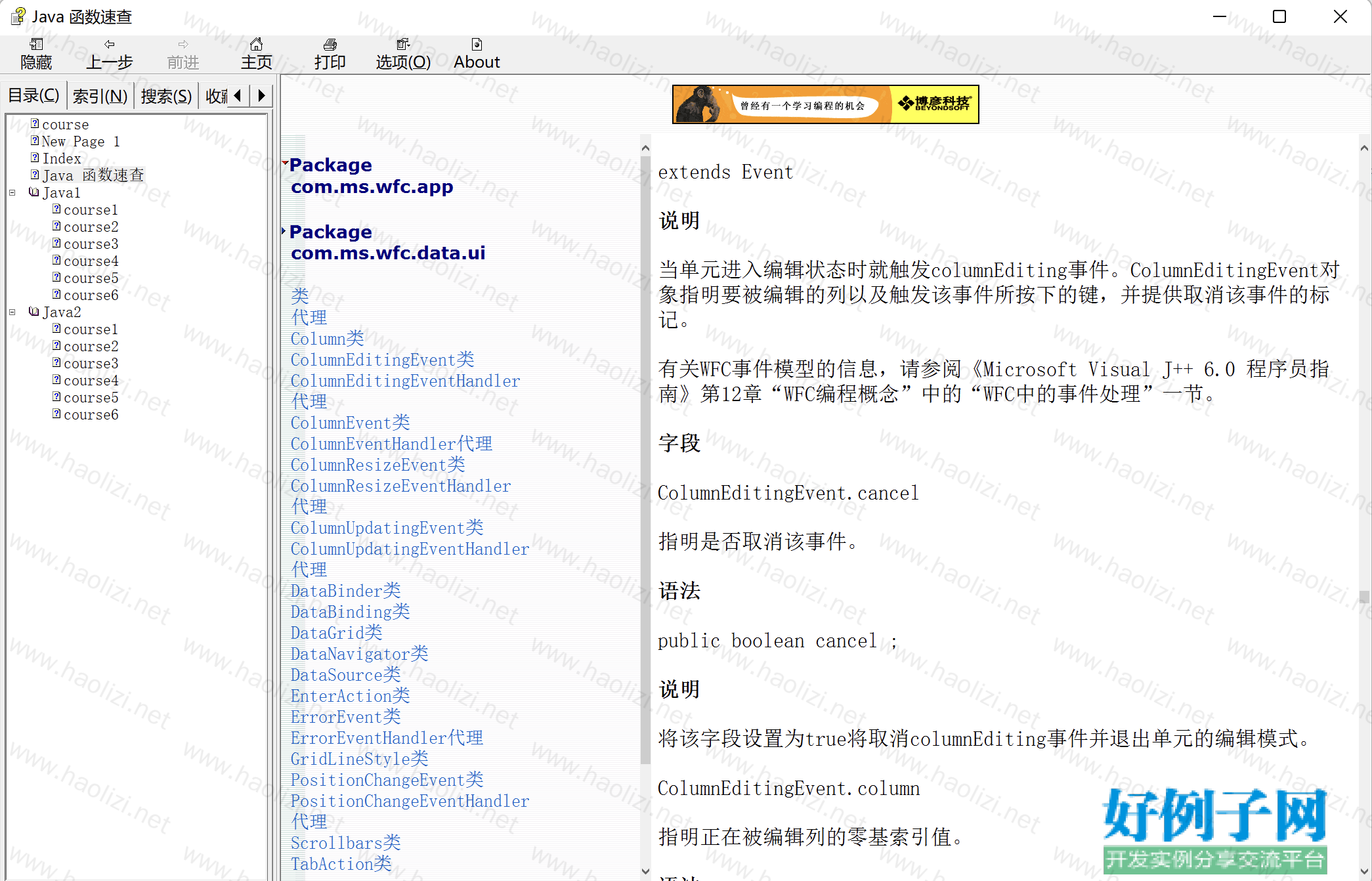The height and width of the screenshot is (881, 1372).
Task: Switch to the Search (搜索) tab
Action: (166, 97)
